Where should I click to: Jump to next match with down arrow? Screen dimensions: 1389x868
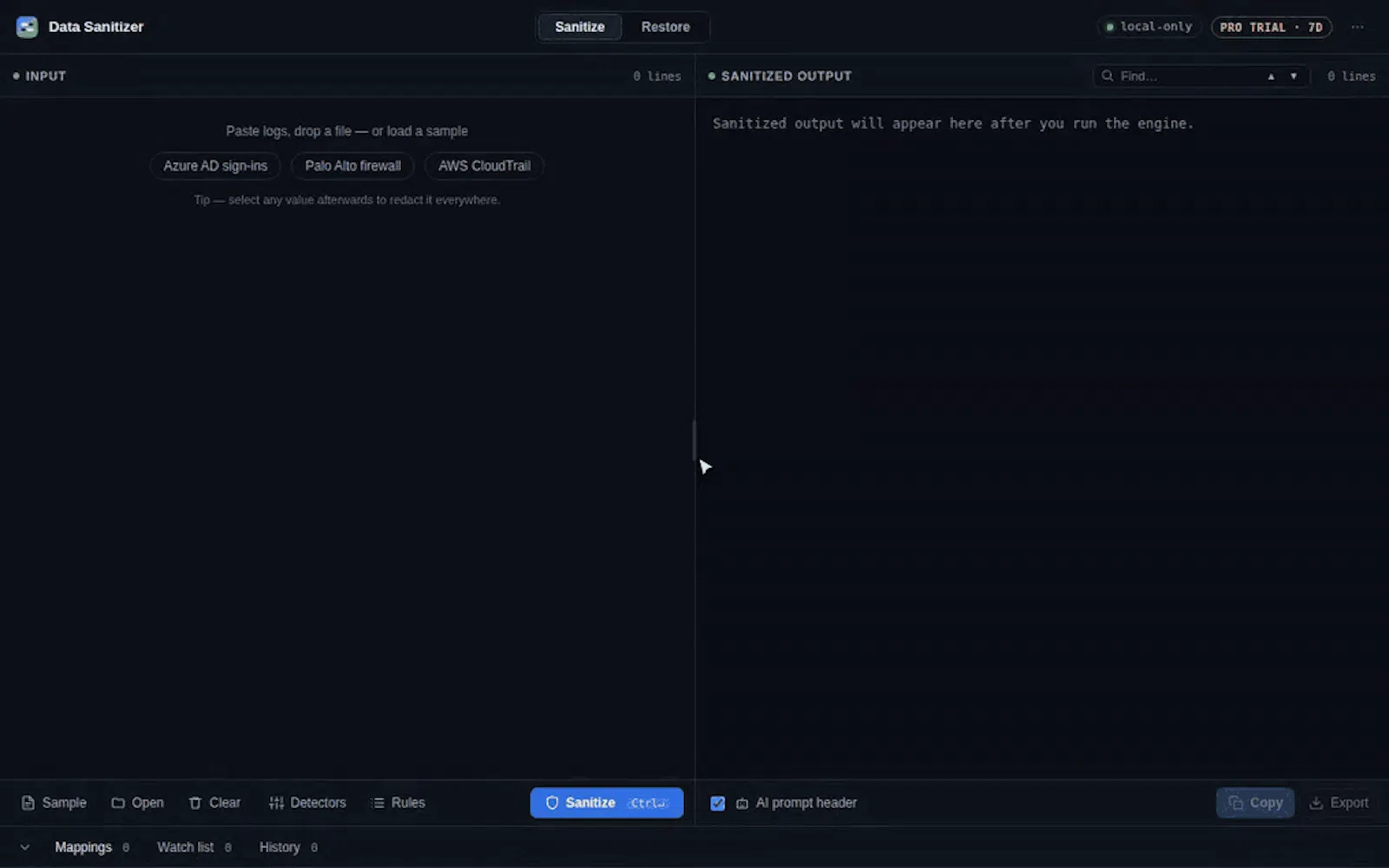[x=1294, y=76]
